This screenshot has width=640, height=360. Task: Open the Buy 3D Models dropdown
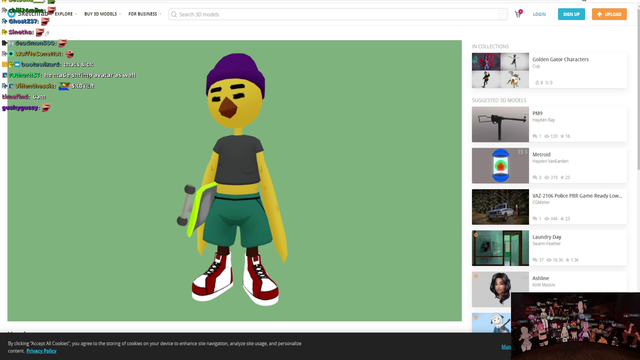tap(102, 14)
